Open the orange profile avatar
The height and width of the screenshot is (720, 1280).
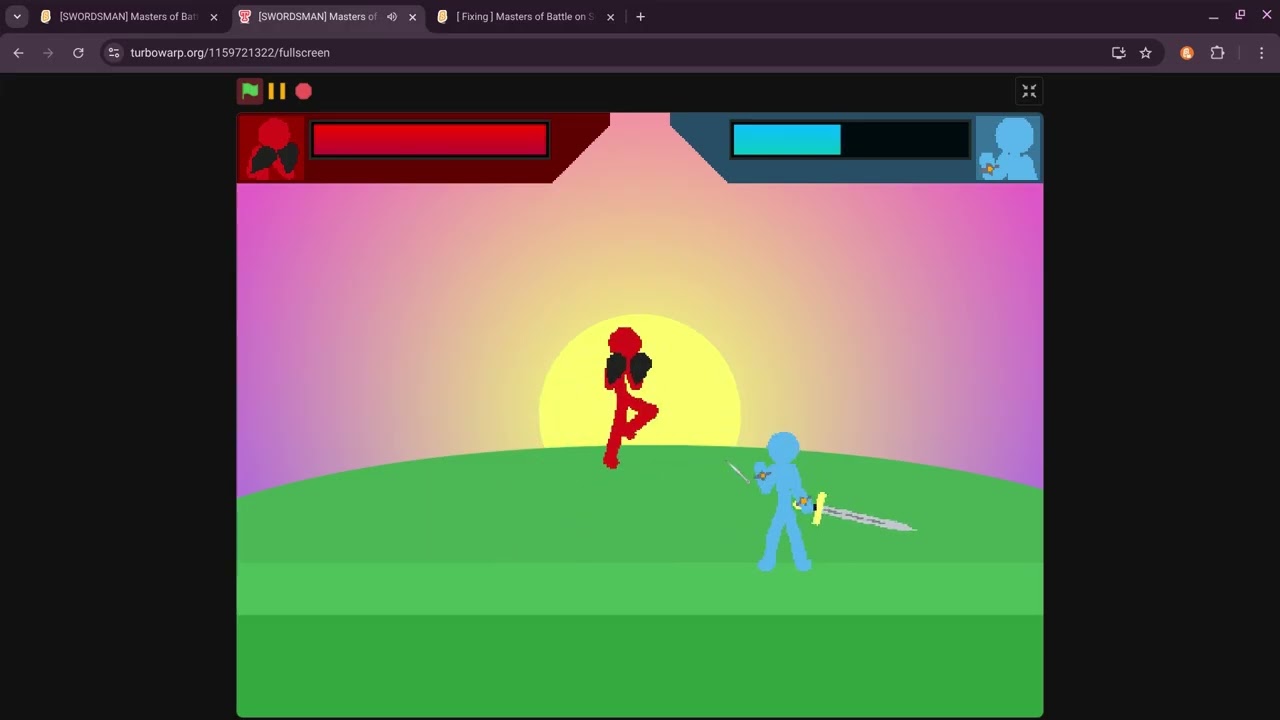tap(1187, 53)
